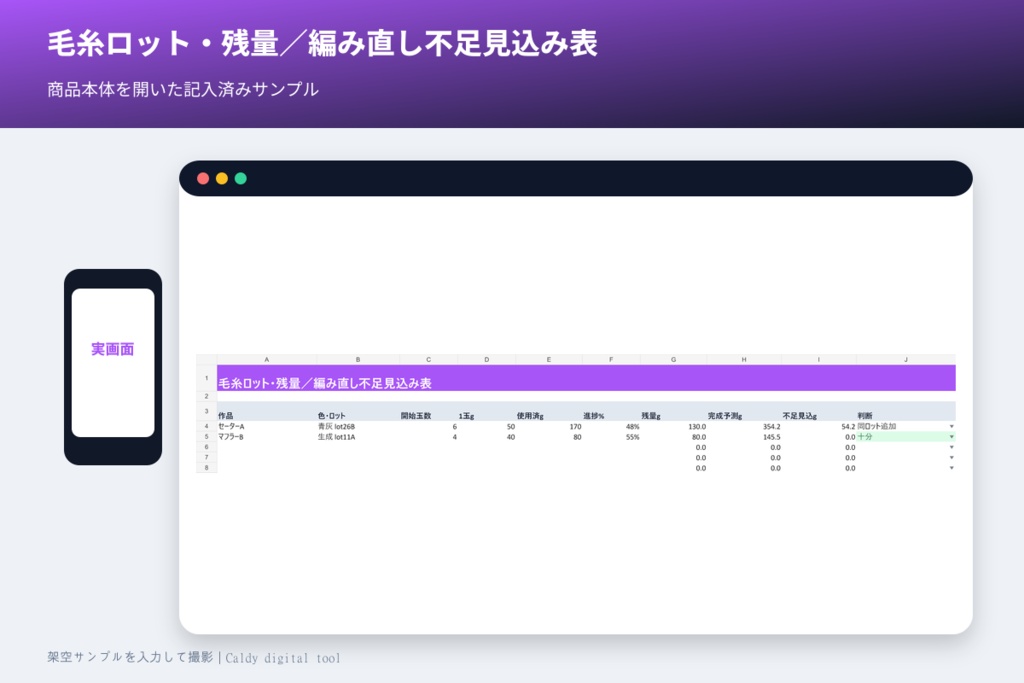This screenshot has height=683, width=1024.
Task: Click the 生成 lot11A cell
Action: pos(358,437)
